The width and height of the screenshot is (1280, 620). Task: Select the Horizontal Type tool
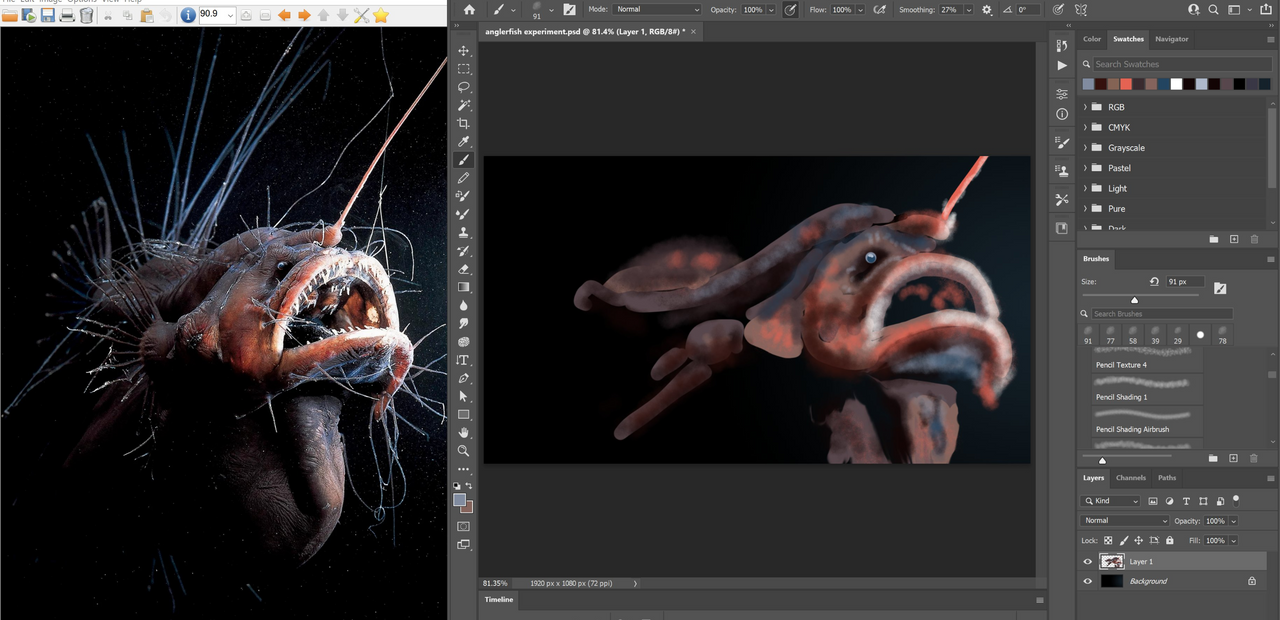[463, 360]
